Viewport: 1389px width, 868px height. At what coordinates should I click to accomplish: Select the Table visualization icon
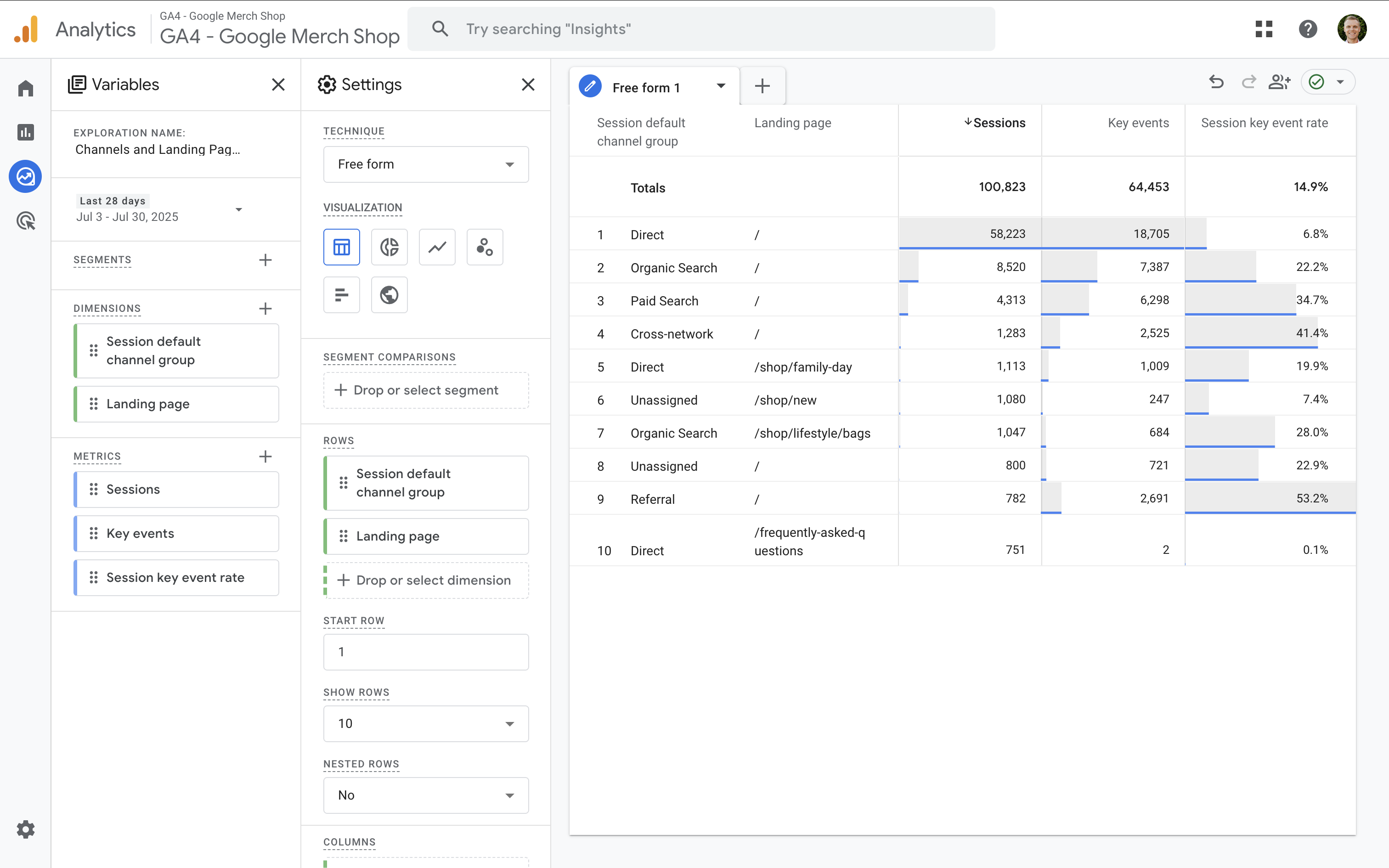click(342, 247)
